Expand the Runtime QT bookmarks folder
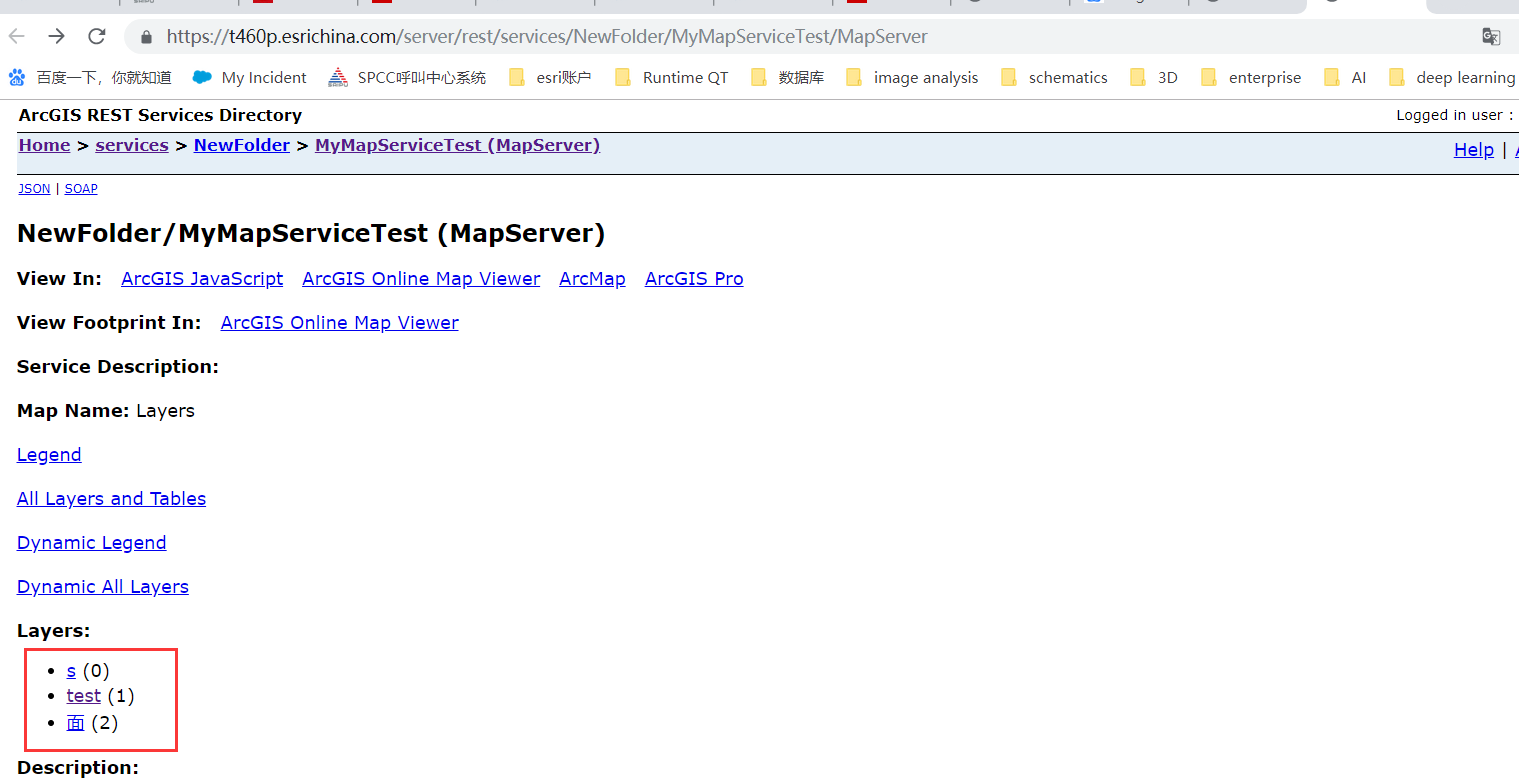The width and height of the screenshot is (1519, 779). [671, 77]
